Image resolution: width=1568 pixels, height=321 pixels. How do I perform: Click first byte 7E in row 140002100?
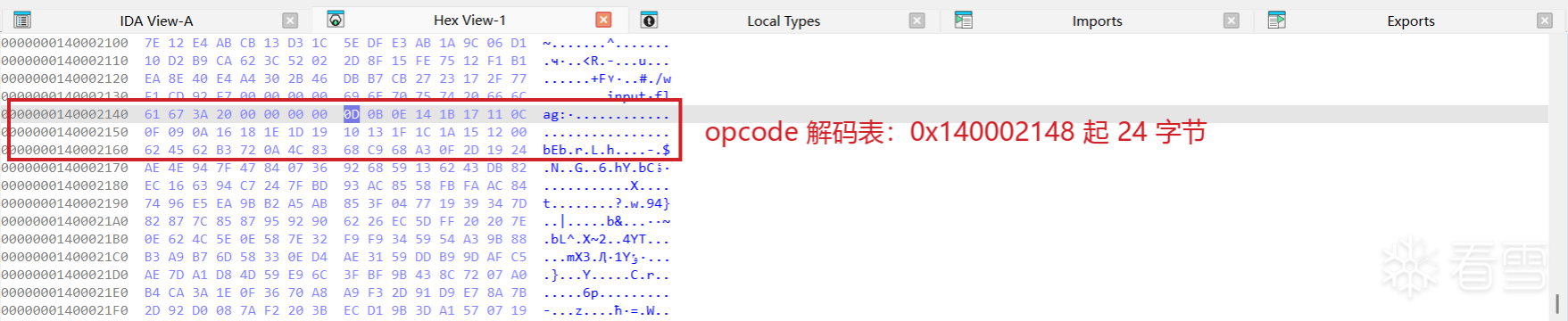(x=153, y=43)
